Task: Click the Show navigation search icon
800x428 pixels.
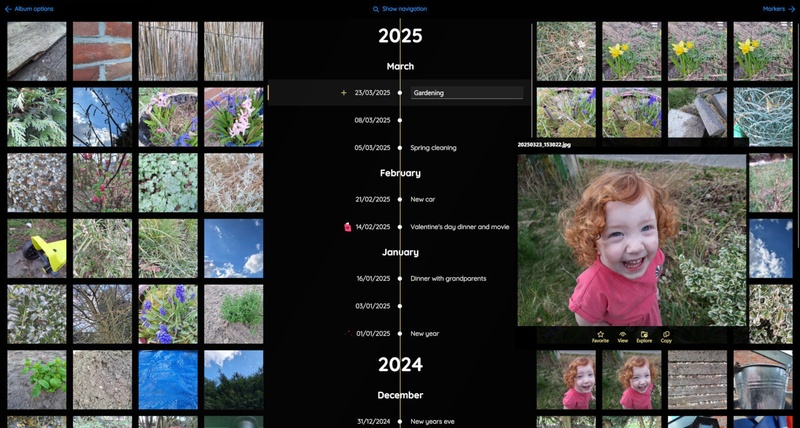Action: pos(376,9)
